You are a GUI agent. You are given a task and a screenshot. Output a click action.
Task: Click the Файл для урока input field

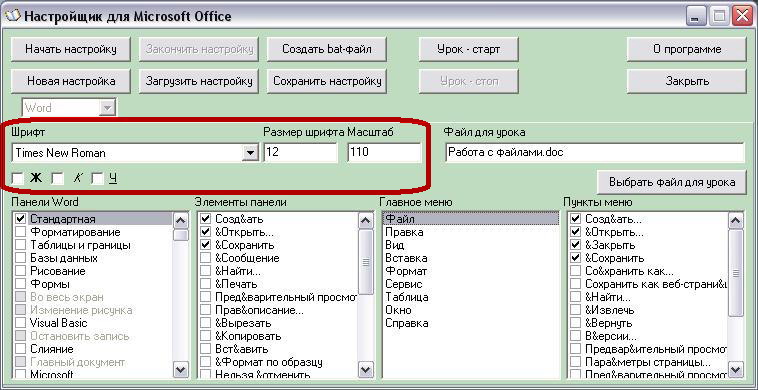(594, 153)
